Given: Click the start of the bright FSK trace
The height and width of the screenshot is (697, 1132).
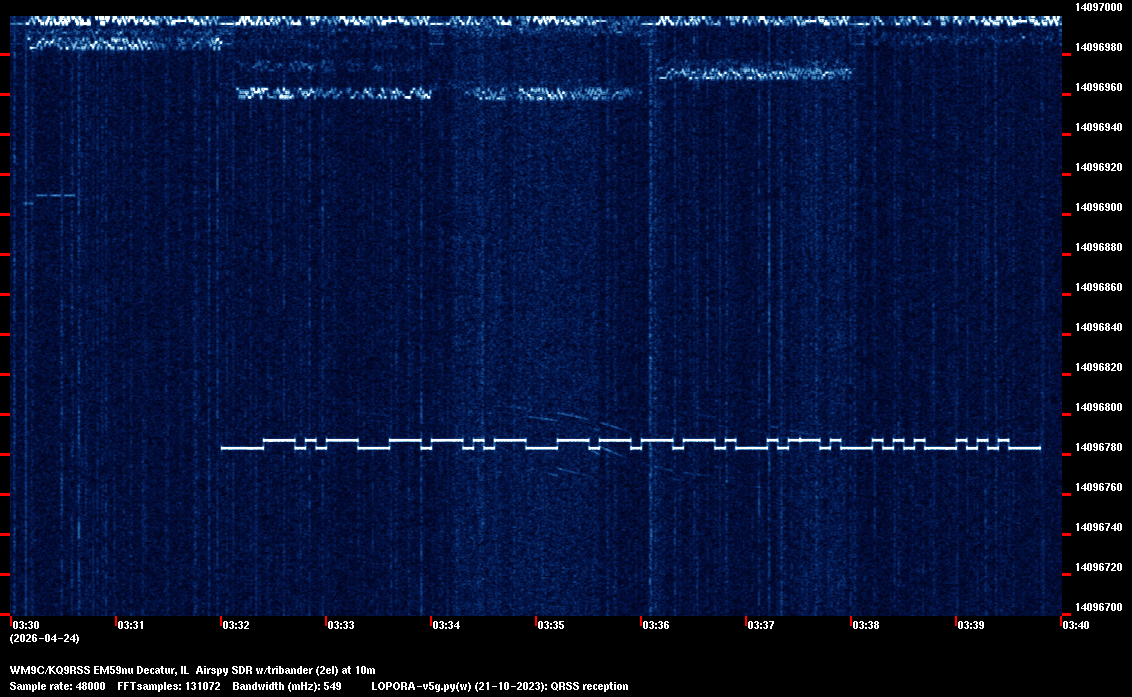Looking at the screenshot, I should coord(224,448).
